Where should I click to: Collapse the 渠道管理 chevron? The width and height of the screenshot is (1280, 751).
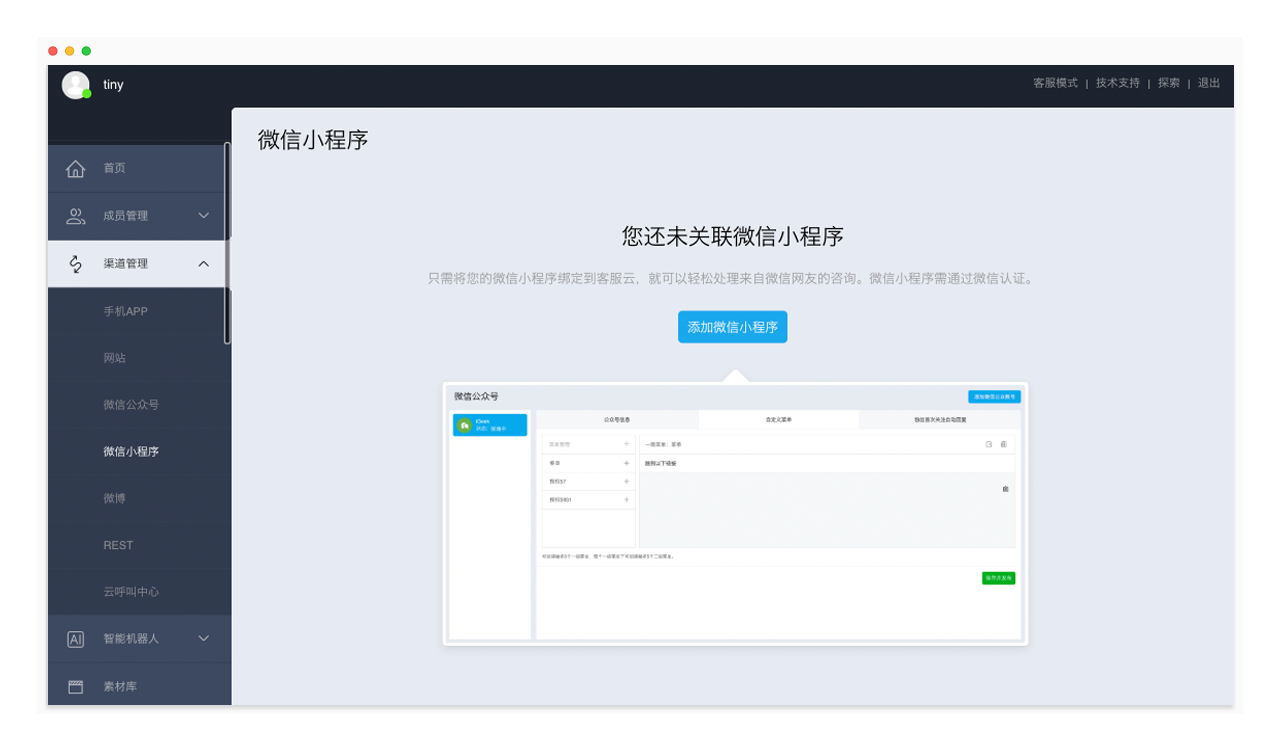pos(204,264)
